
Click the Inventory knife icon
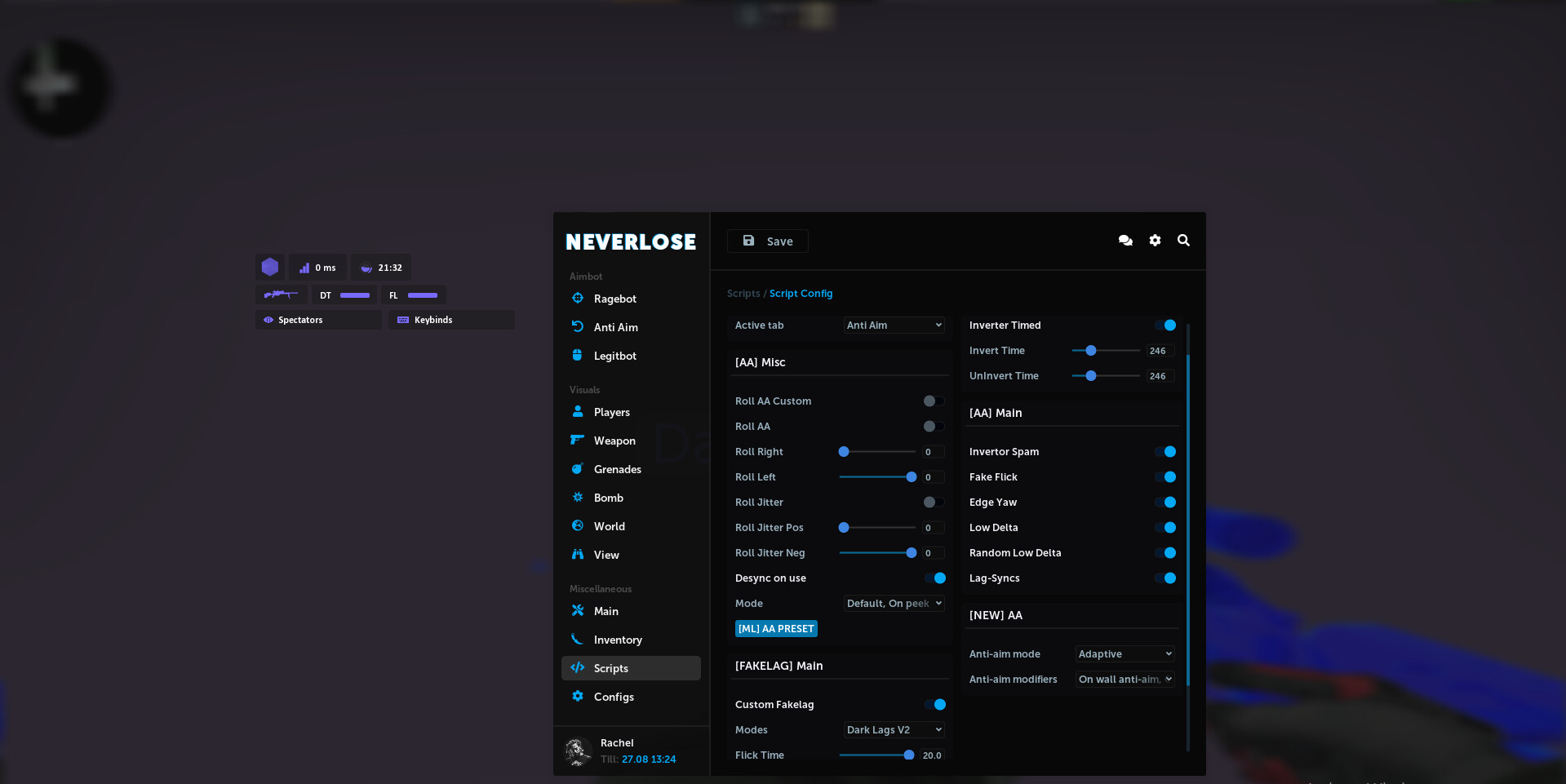(x=578, y=639)
